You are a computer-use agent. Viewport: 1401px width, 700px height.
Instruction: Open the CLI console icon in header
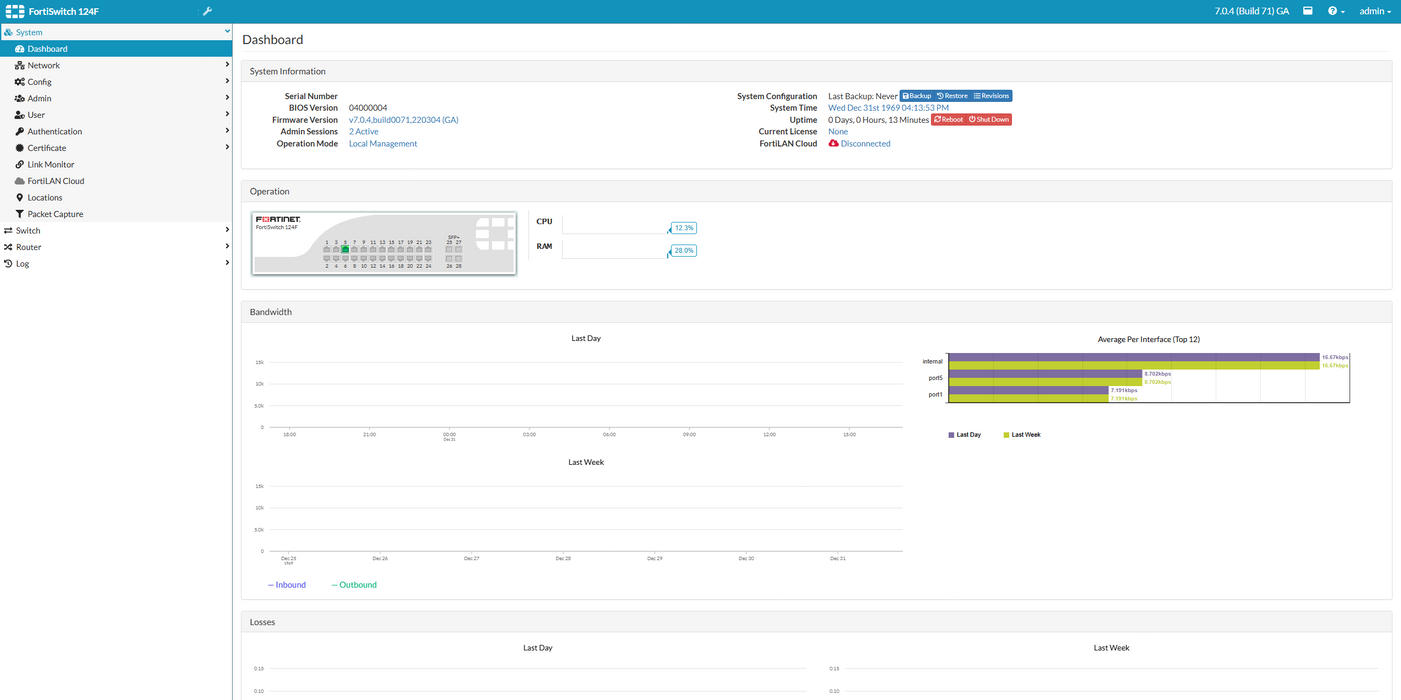[x=1307, y=11]
